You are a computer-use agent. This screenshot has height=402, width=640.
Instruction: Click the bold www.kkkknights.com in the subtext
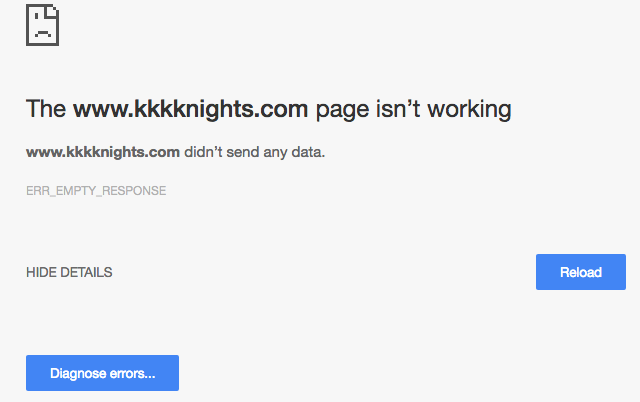[x=103, y=152]
